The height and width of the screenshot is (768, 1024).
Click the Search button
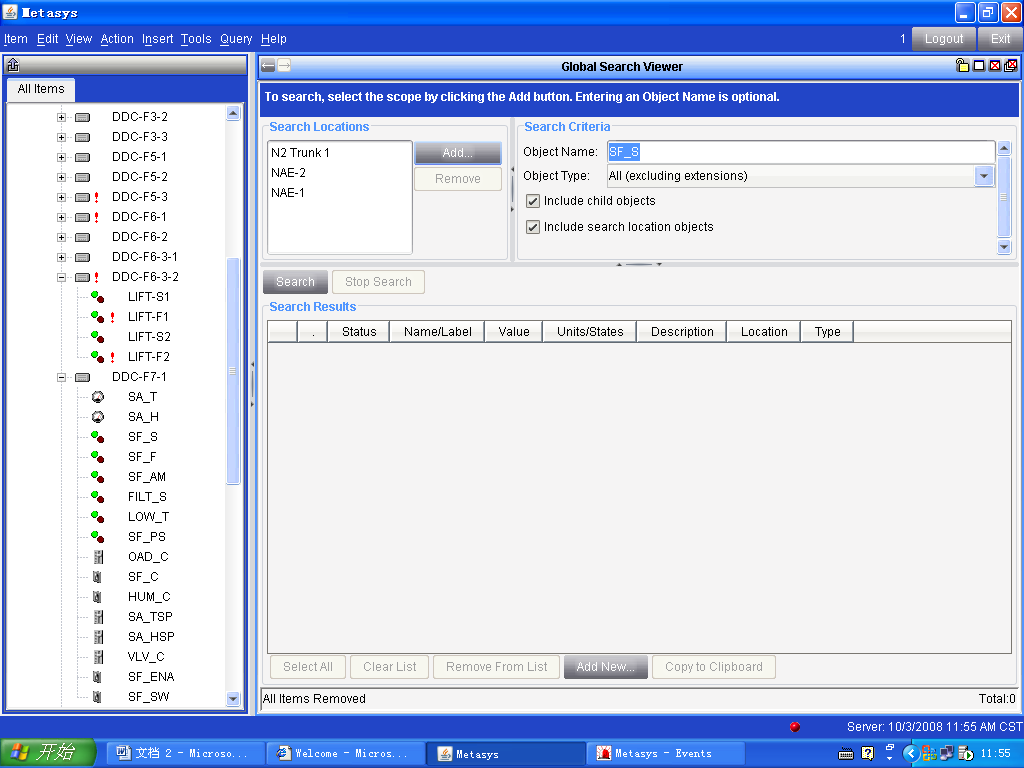tap(295, 282)
